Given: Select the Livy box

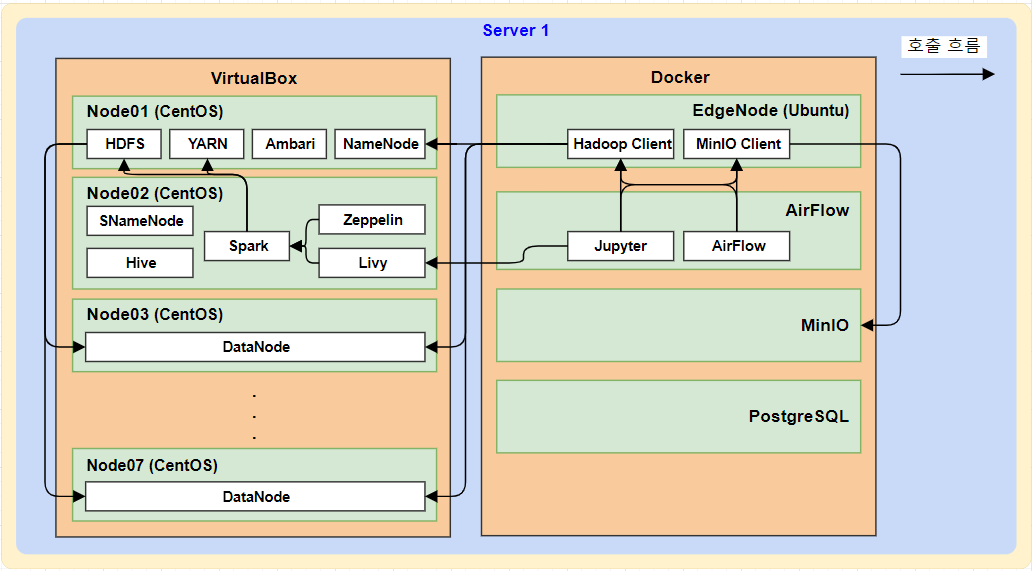Looking at the screenshot, I should click(x=372, y=263).
